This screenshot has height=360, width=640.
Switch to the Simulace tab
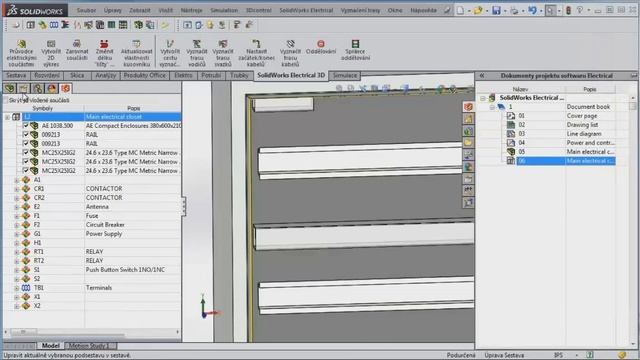coord(344,76)
